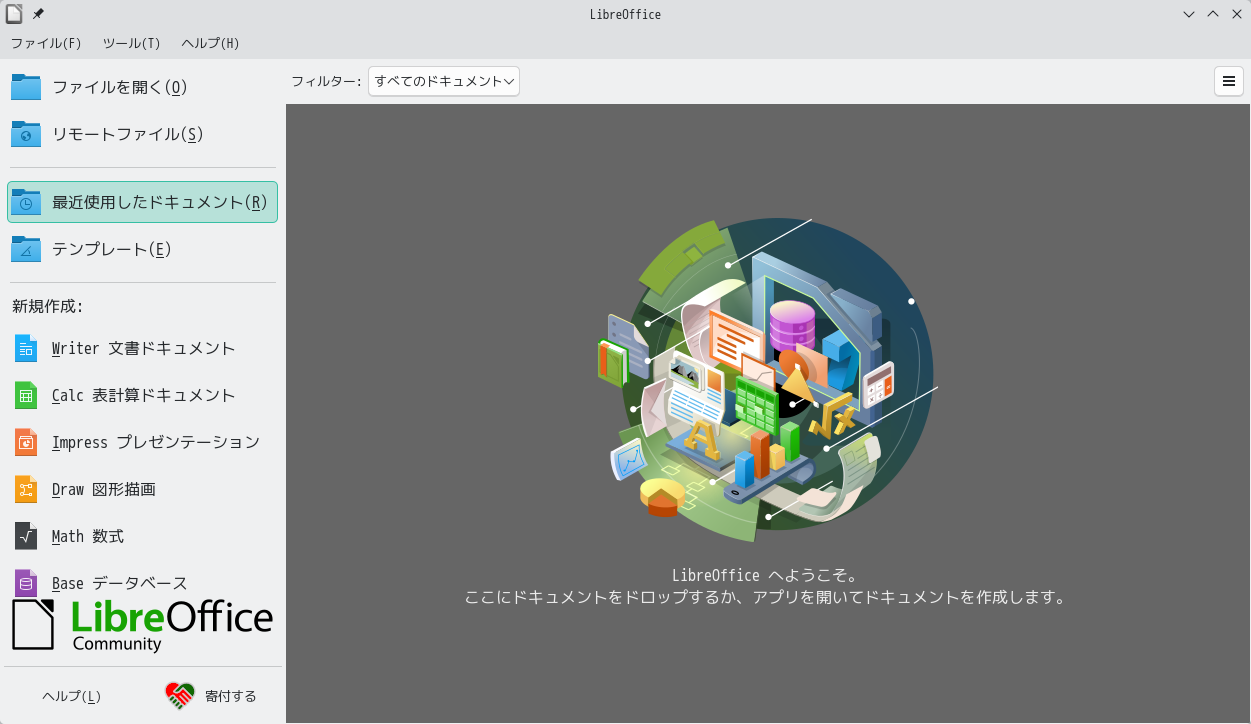Show 最近使用したドキュメント(R) list
1251x724 pixels.
click(142, 202)
